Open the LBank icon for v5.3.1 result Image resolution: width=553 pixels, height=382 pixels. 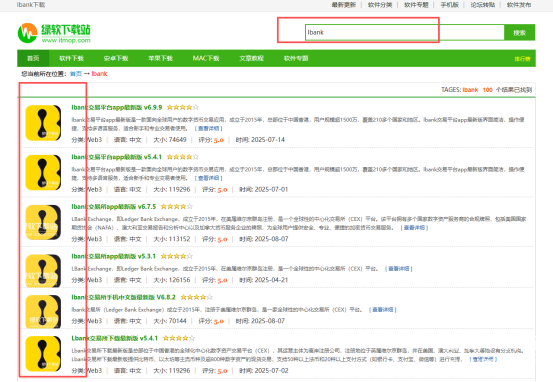pyautogui.click(x=43, y=271)
